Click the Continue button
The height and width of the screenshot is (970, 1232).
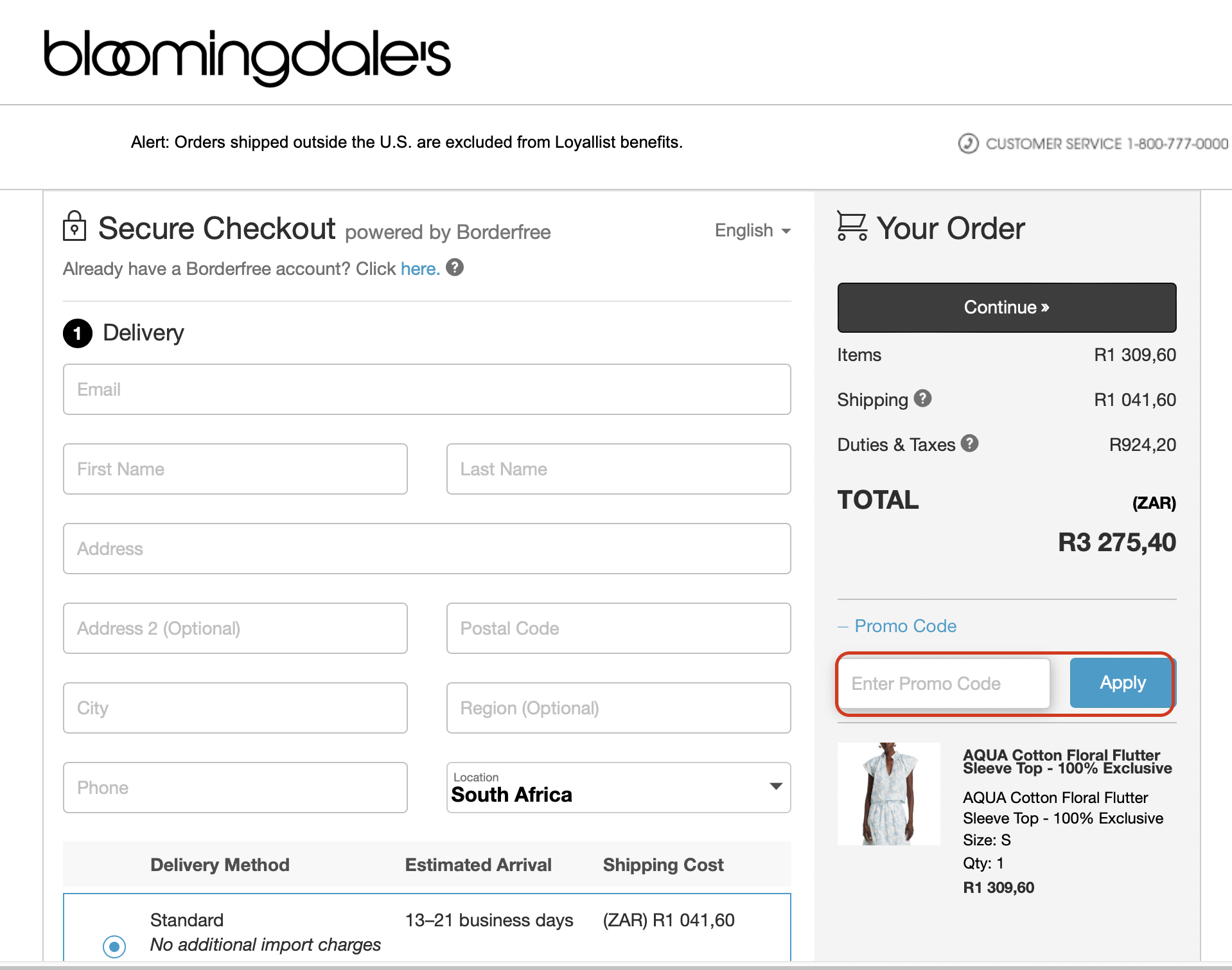pos(1007,308)
